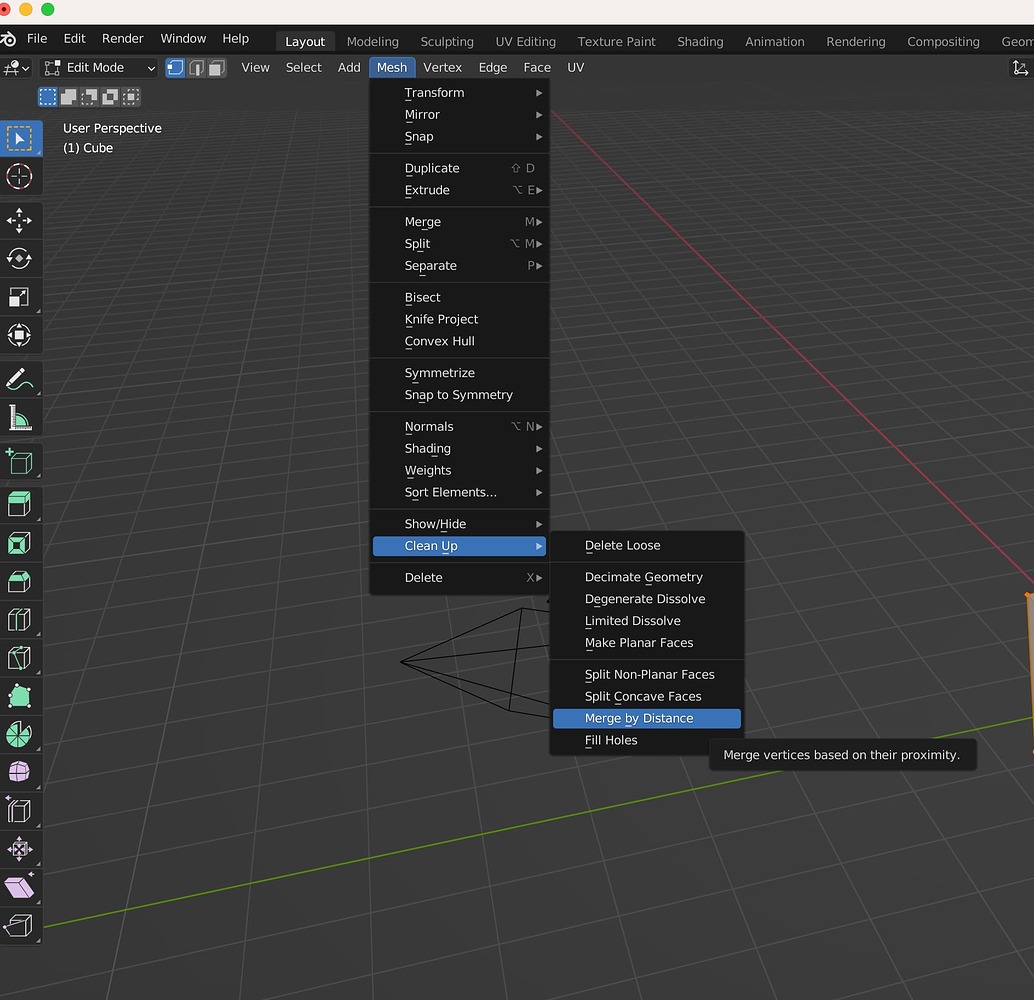Choose the Extrude Region tool
1034x1000 pixels.
(22, 504)
